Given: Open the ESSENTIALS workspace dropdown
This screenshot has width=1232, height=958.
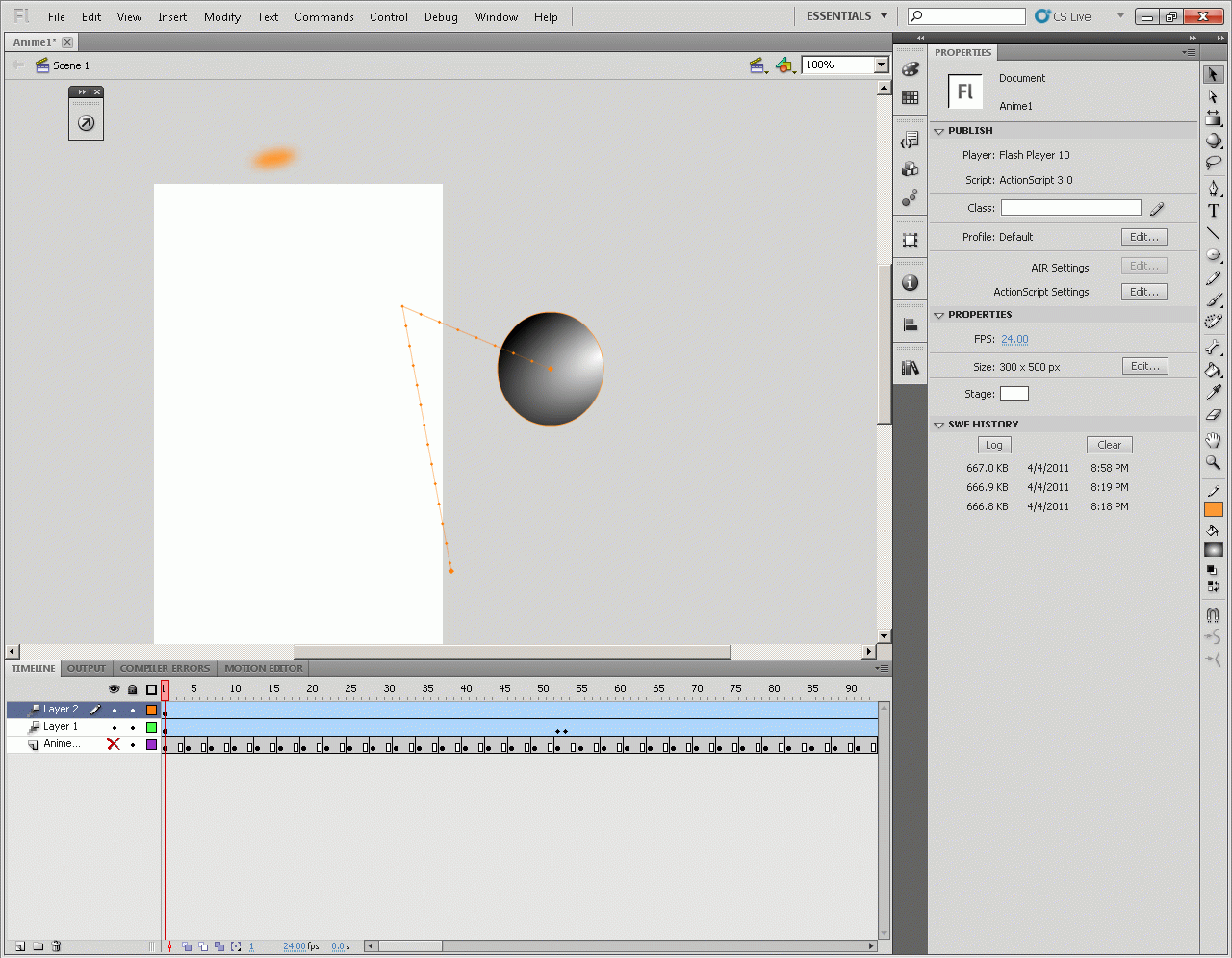Looking at the screenshot, I should pyautogui.click(x=847, y=16).
